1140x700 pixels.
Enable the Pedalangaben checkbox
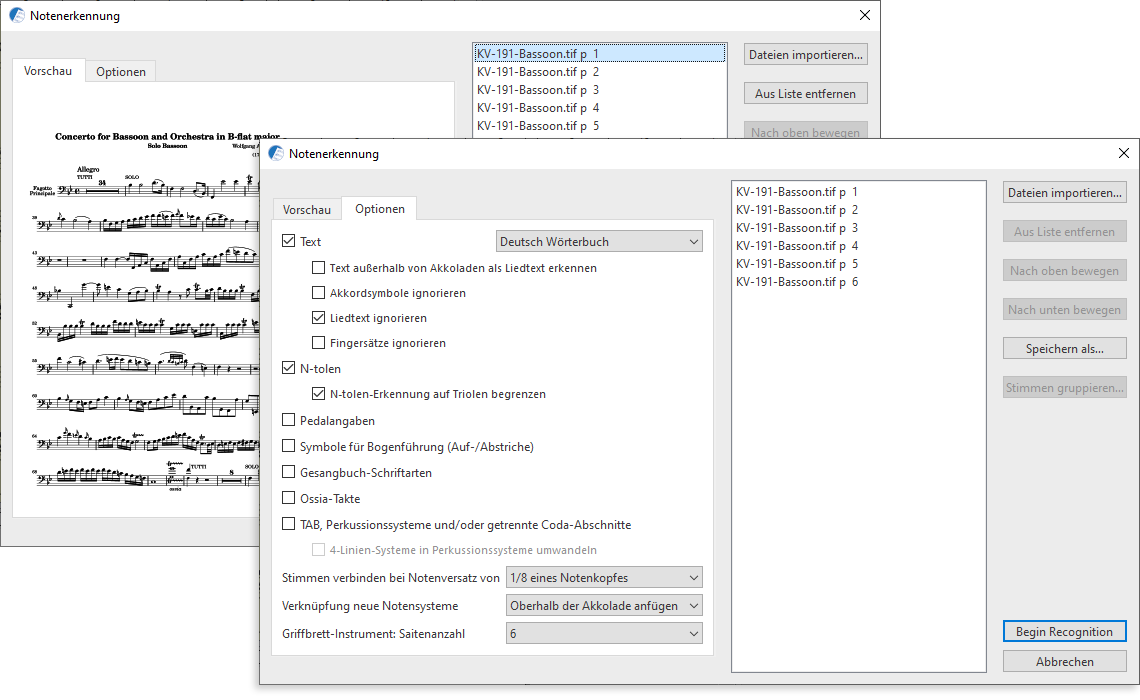point(289,421)
